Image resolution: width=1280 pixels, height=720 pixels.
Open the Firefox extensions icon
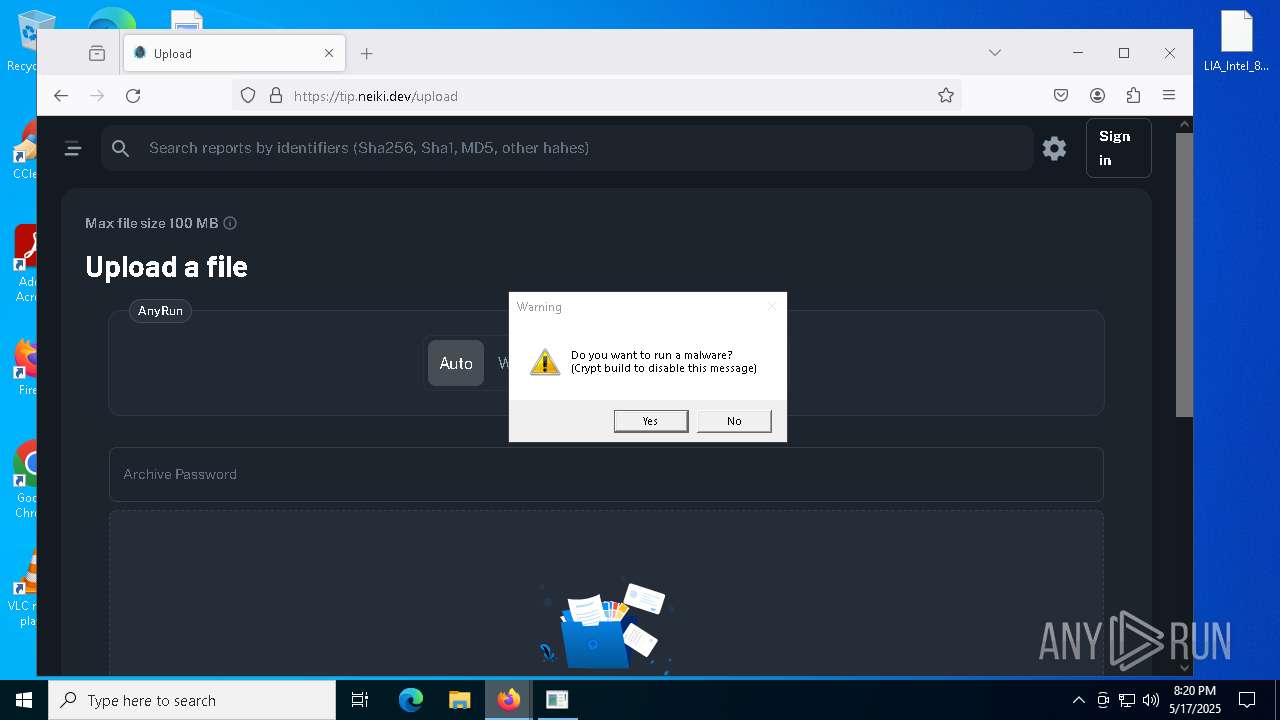[1133, 96]
